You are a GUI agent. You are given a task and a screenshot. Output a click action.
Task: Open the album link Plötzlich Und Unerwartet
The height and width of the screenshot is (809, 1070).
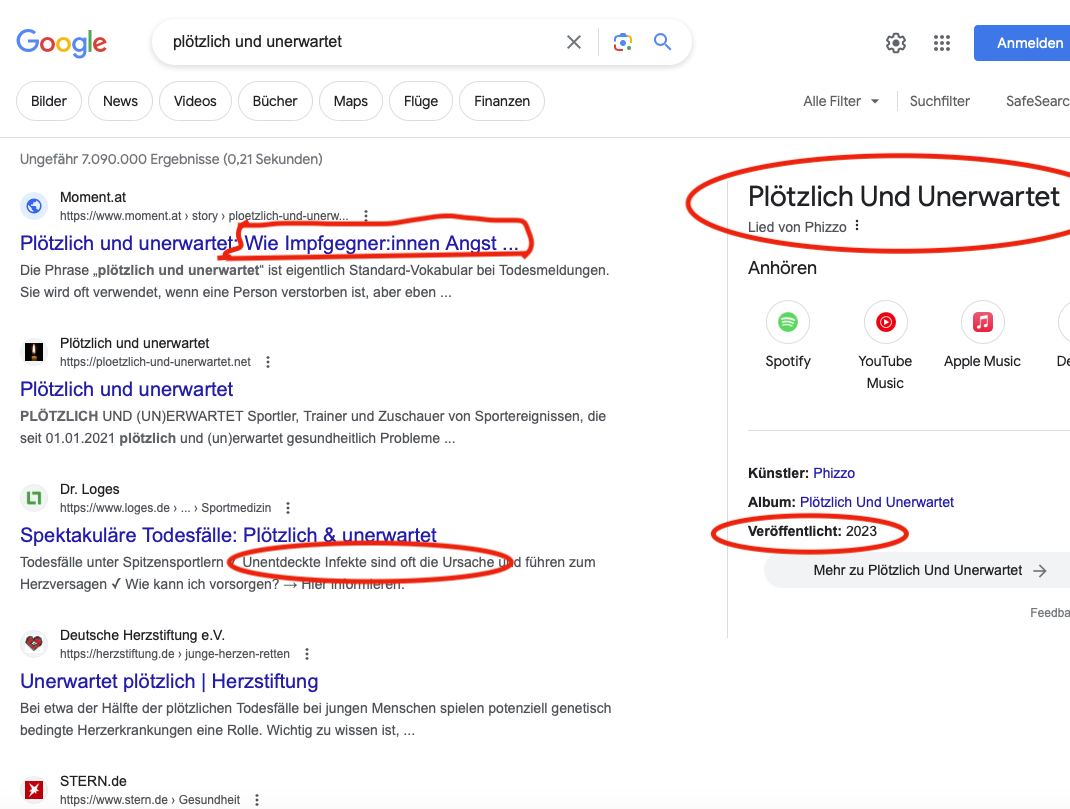tap(877, 502)
